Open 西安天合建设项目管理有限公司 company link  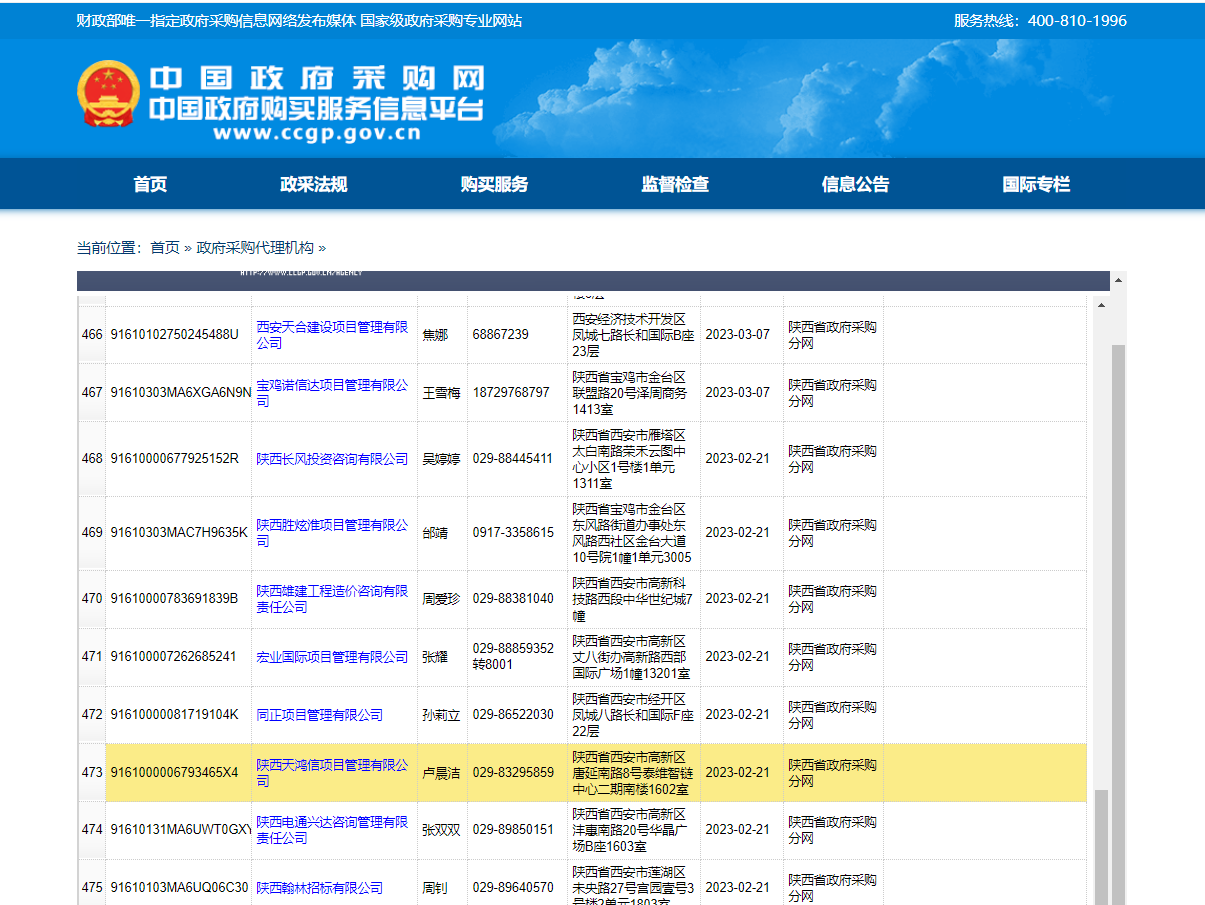[334, 334]
